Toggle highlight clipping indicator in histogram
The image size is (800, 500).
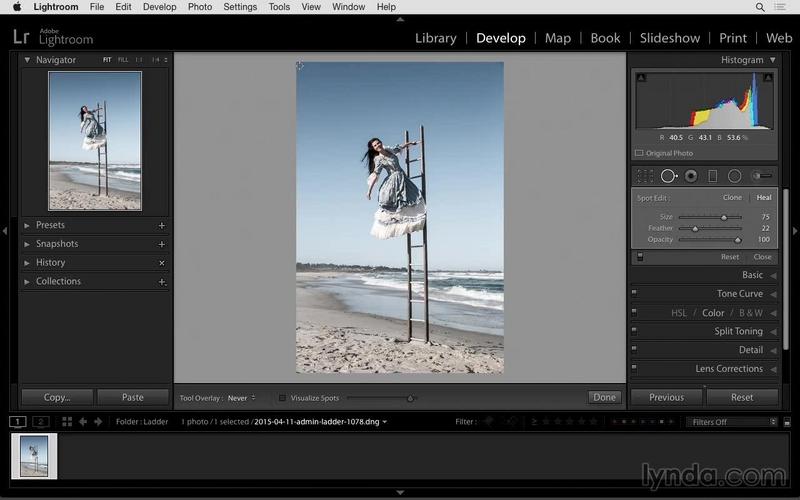767,78
